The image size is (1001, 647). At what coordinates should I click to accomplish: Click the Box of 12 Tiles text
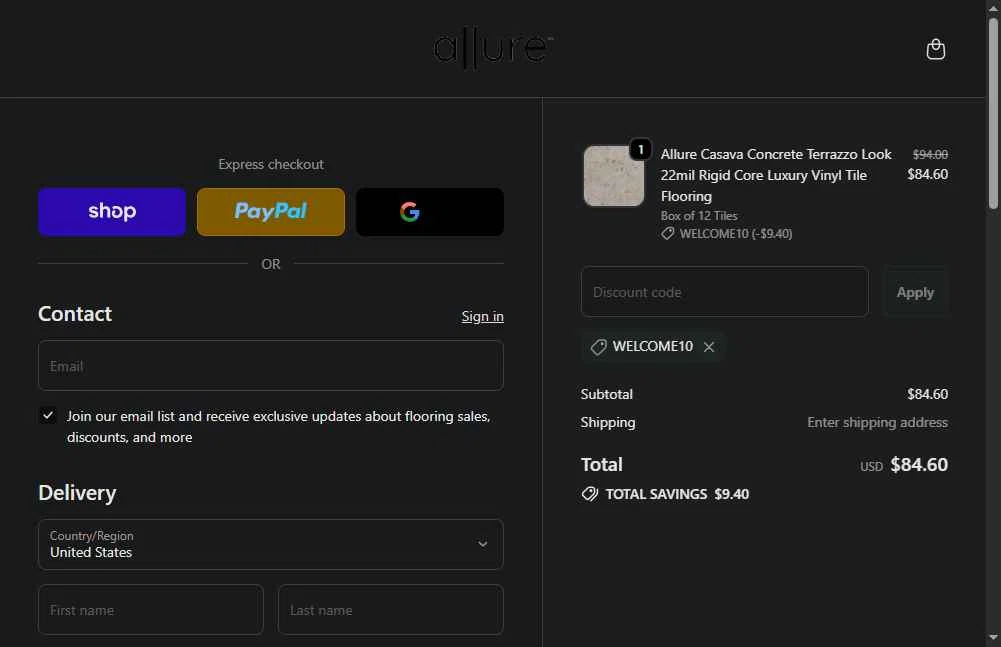[699, 216]
